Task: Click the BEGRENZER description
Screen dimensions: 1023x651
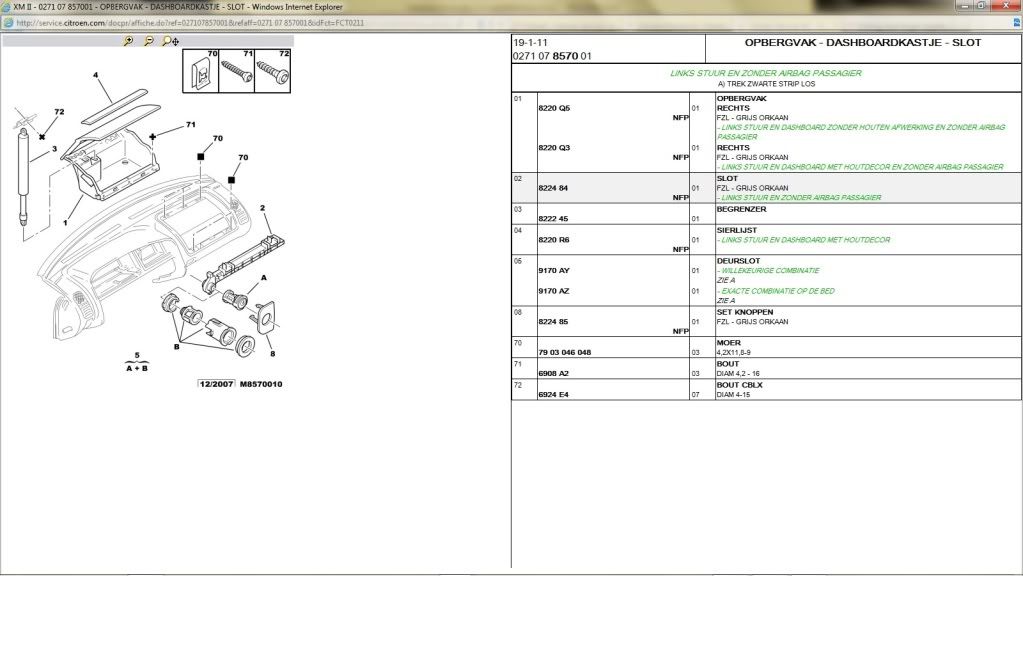Action: [741, 209]
